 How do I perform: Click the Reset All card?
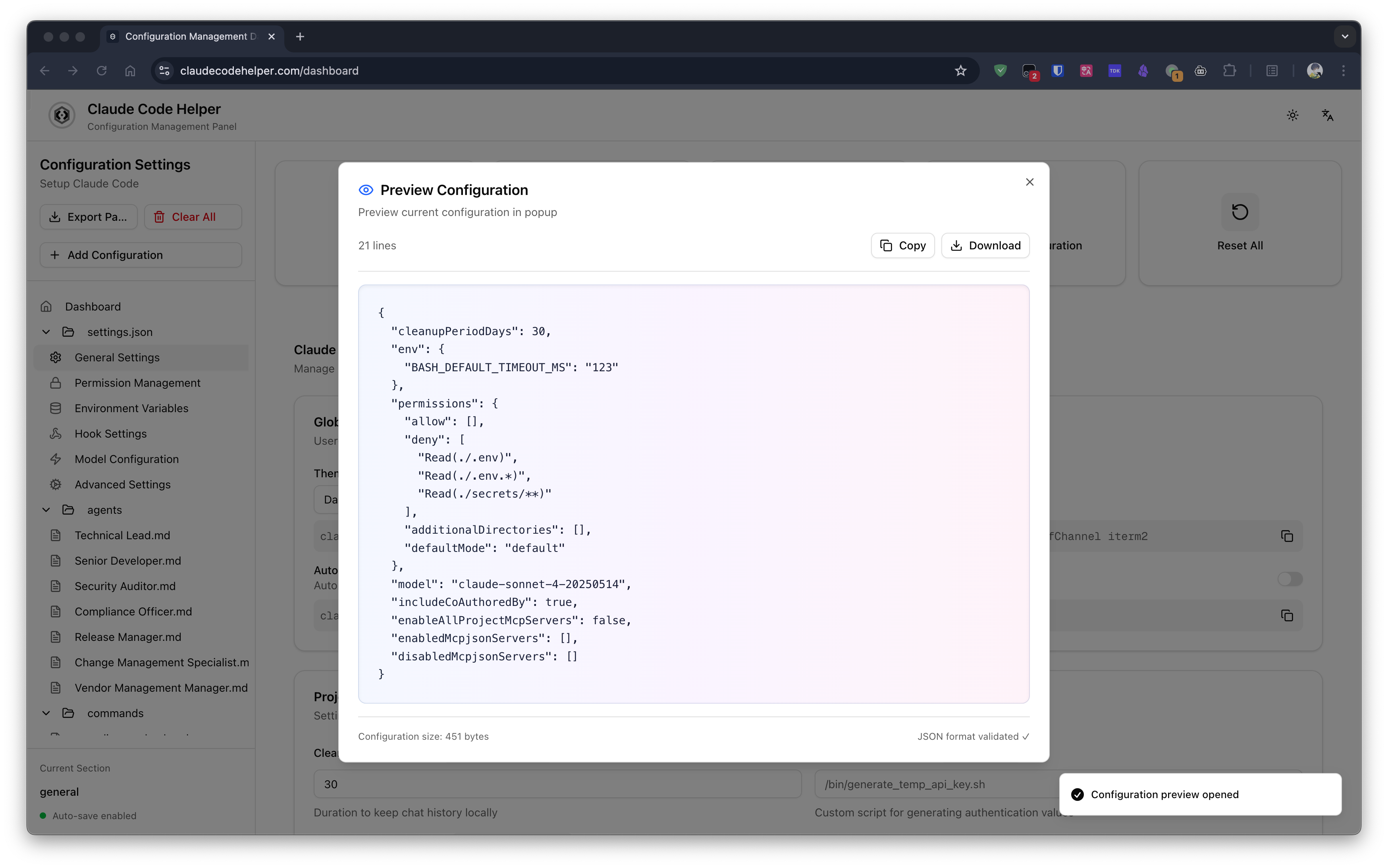click(1240, 223)
